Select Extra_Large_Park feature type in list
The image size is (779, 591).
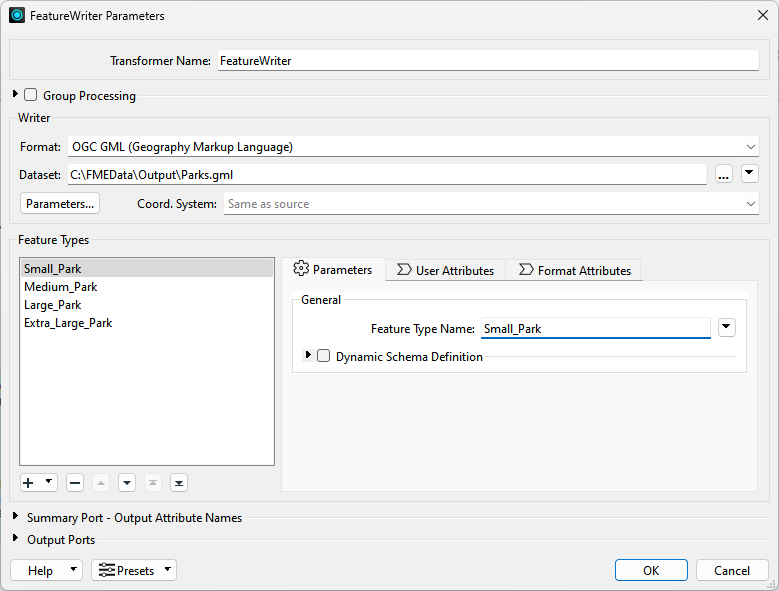point(147,323)
